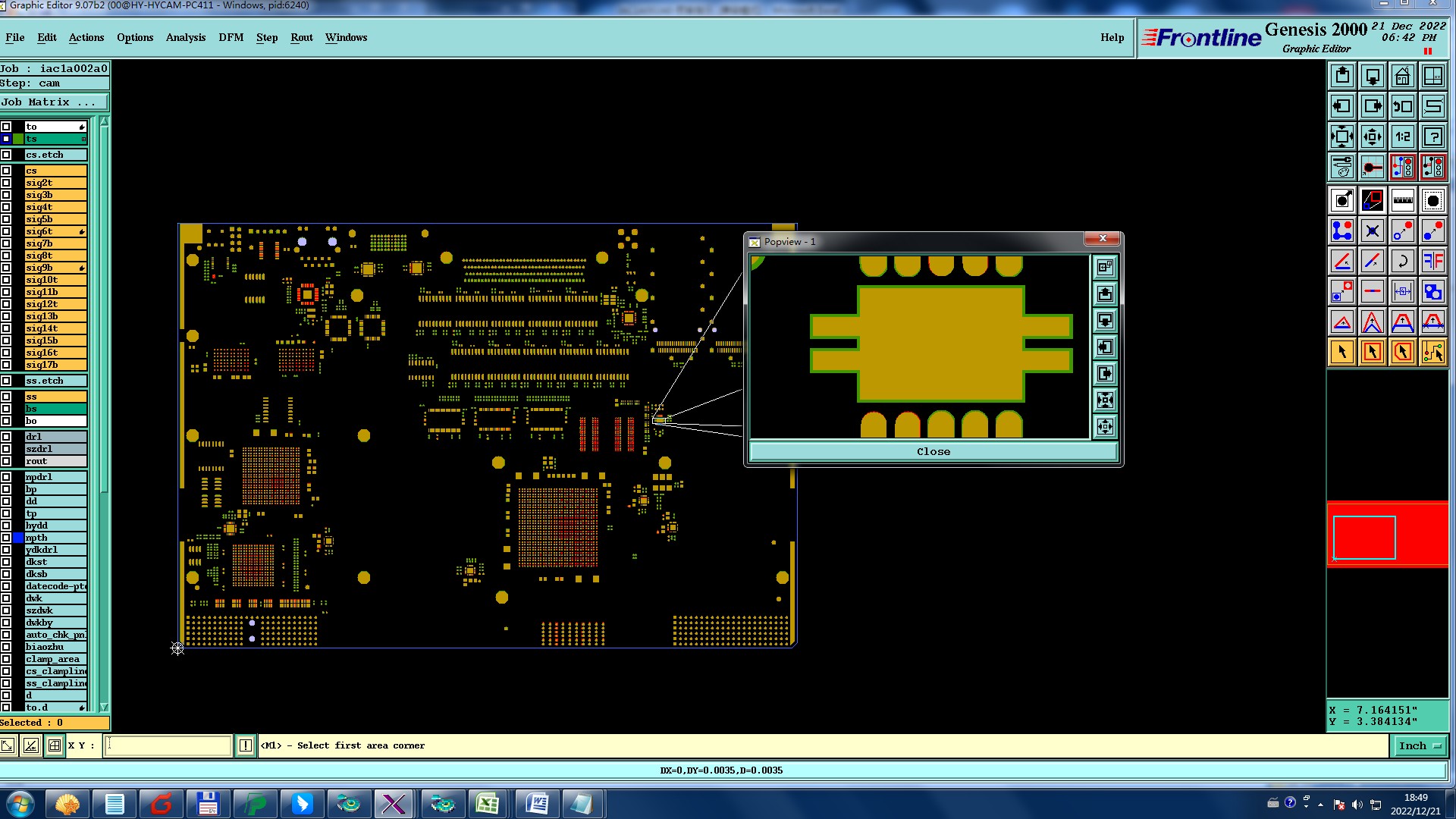
Task: Click layer list scrollbar down arrow
Action: point(104,707)
